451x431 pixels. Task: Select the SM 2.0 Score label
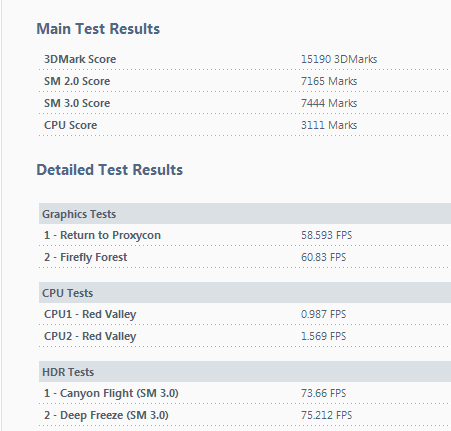[77, 81]
